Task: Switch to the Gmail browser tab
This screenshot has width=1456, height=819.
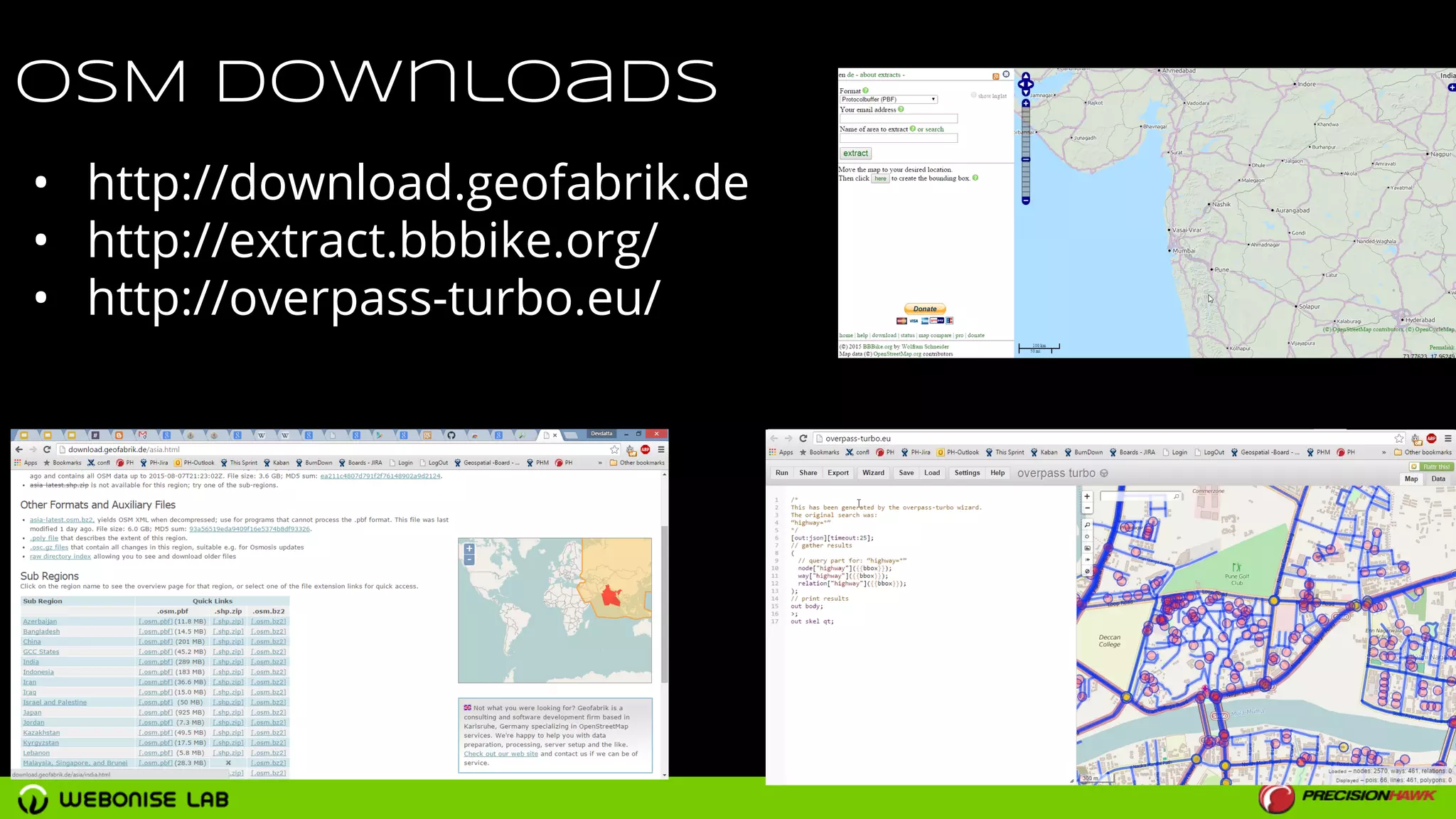Action: (x=142, y=435)
